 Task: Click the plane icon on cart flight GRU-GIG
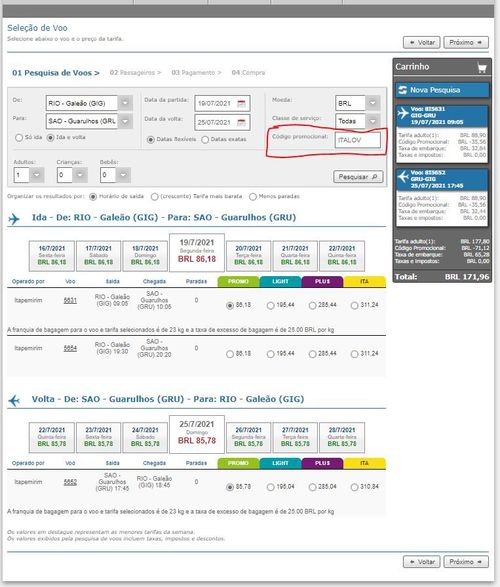click(403, 176)
